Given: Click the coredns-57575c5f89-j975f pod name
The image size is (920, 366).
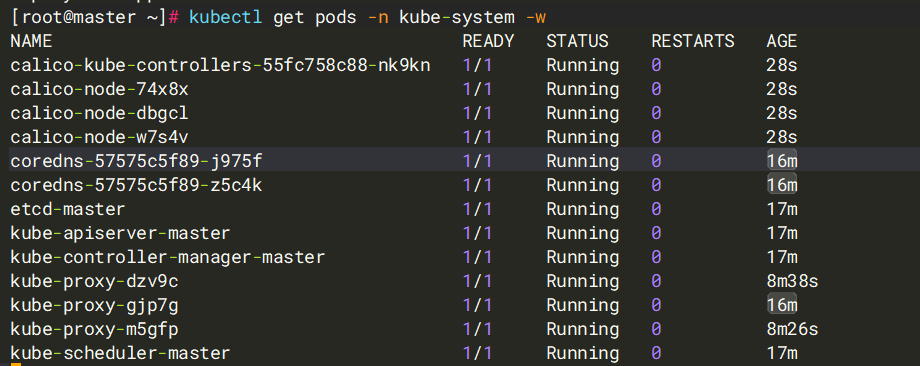Looking at the screenshot, I should click(x=136, y=161).
